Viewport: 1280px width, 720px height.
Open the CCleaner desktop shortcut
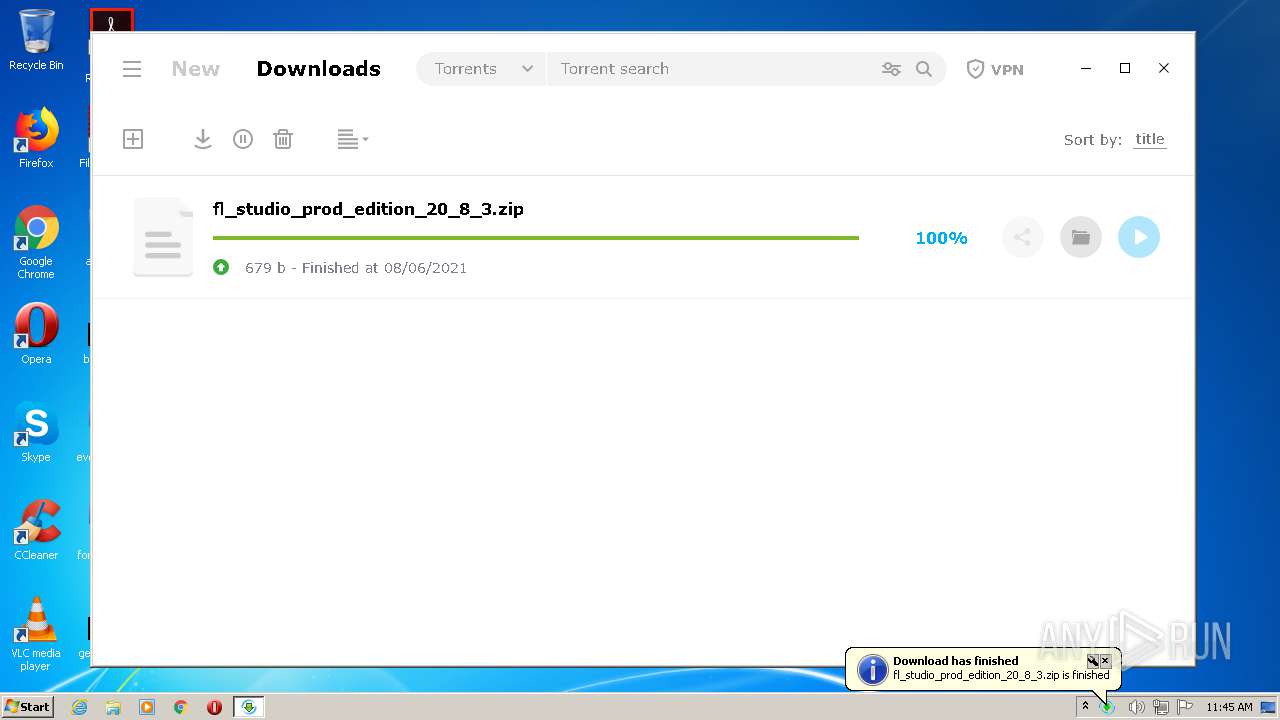pos(36,530)
